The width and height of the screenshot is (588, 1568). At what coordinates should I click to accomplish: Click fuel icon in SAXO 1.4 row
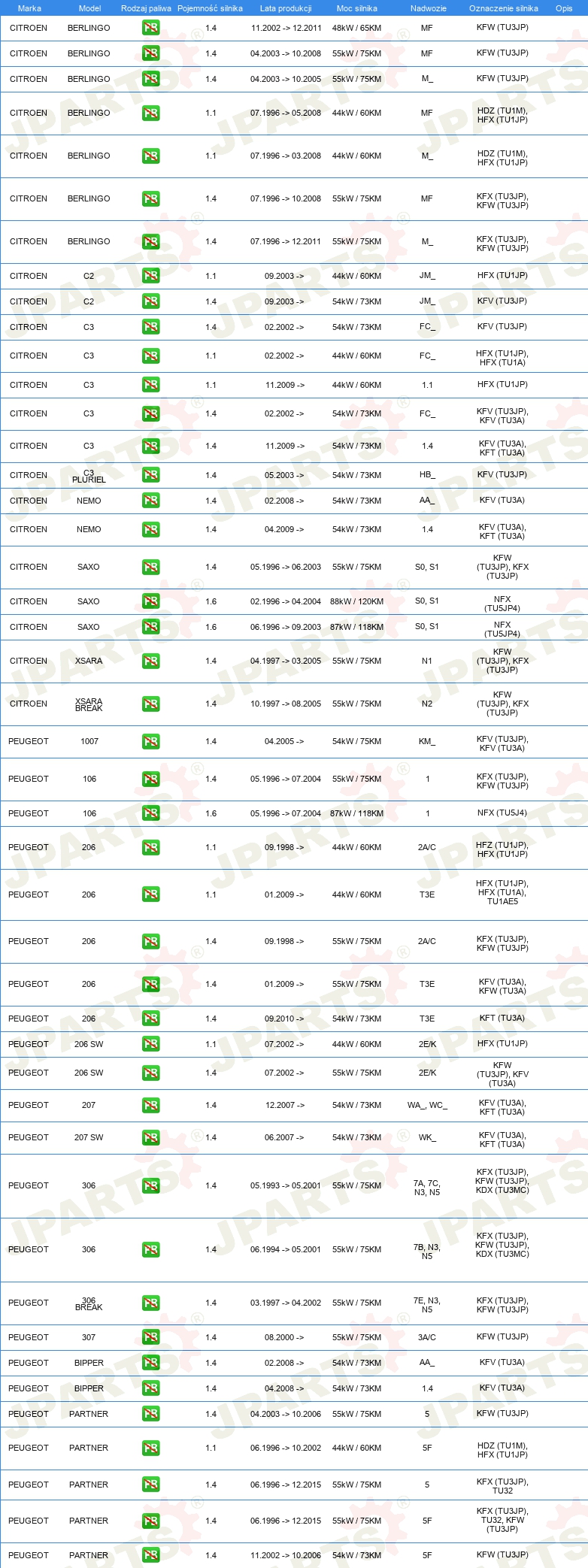[x=151, y=568]
